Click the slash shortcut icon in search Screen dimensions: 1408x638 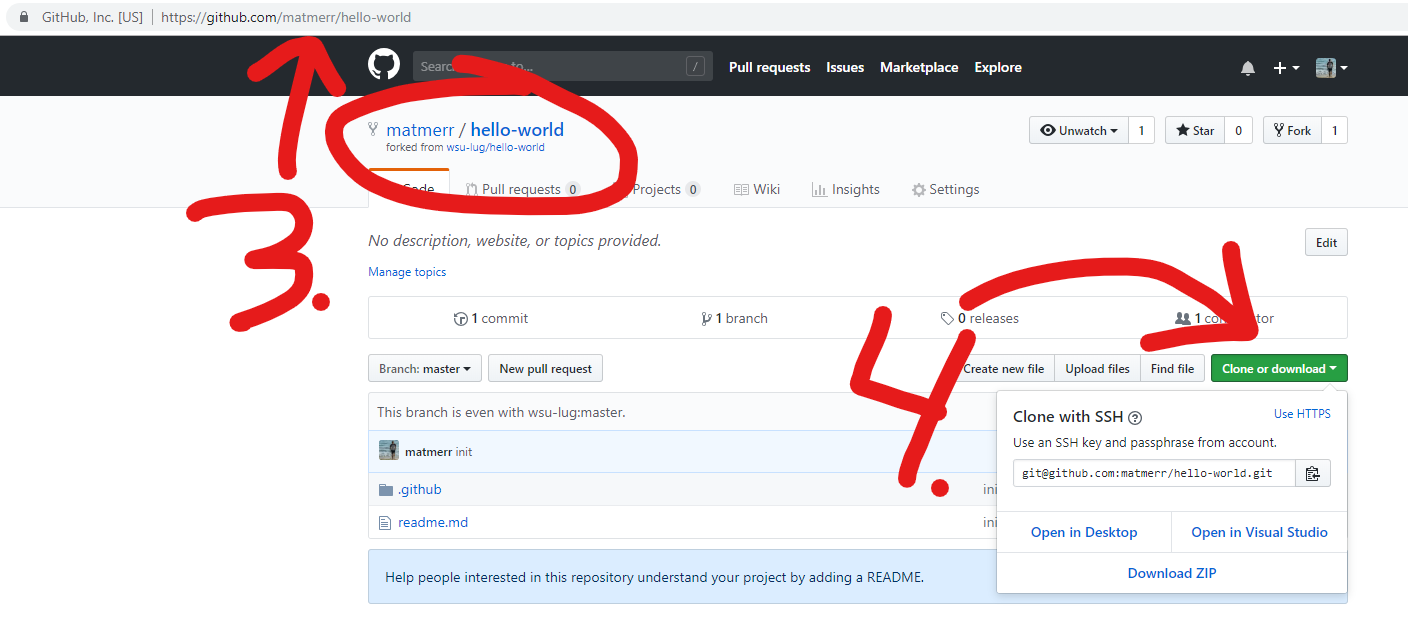click(x=695, y=67)
